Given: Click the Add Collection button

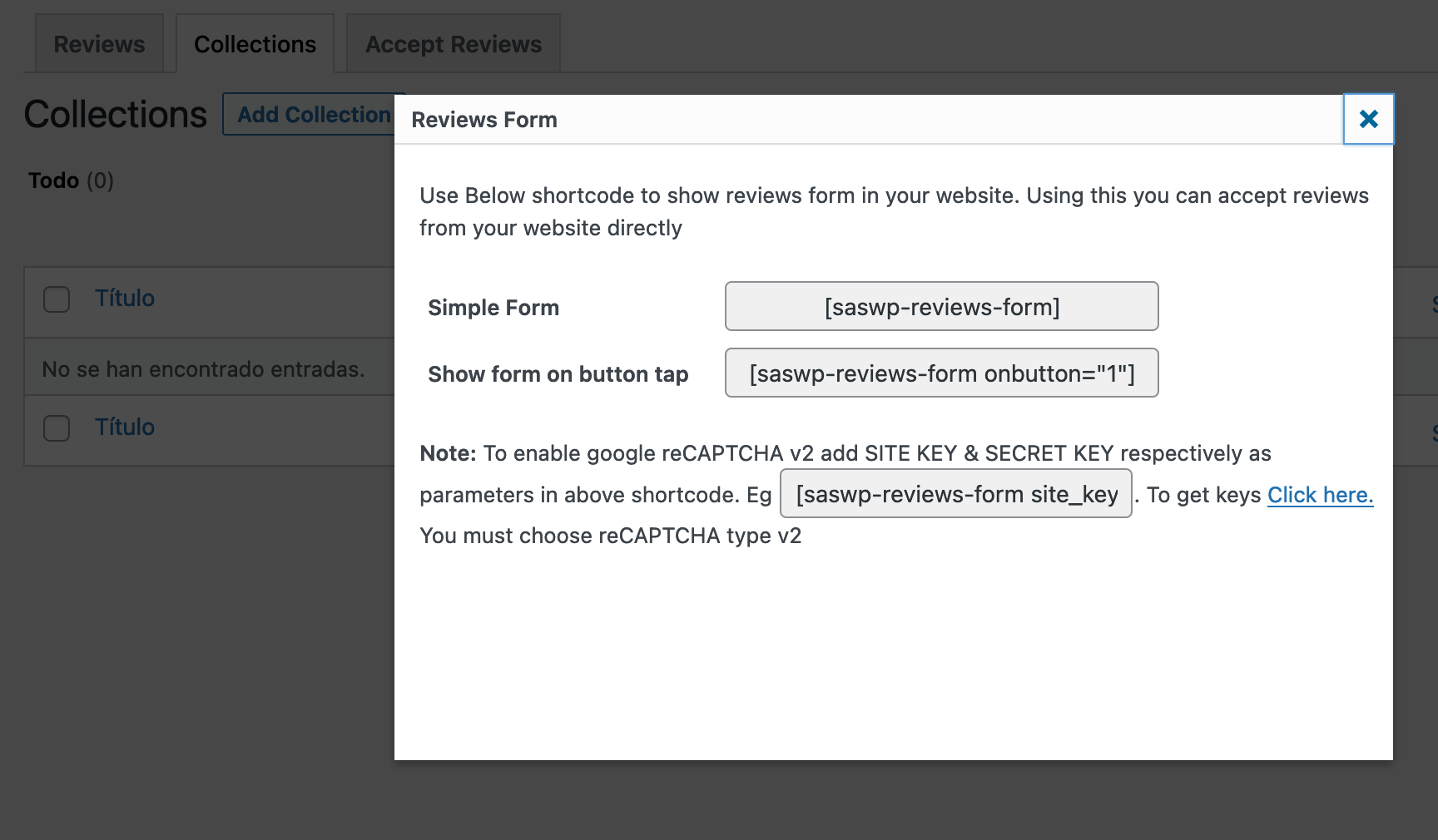Looking at the screenshot, I should pyautogui.click(x=309, y=115).
